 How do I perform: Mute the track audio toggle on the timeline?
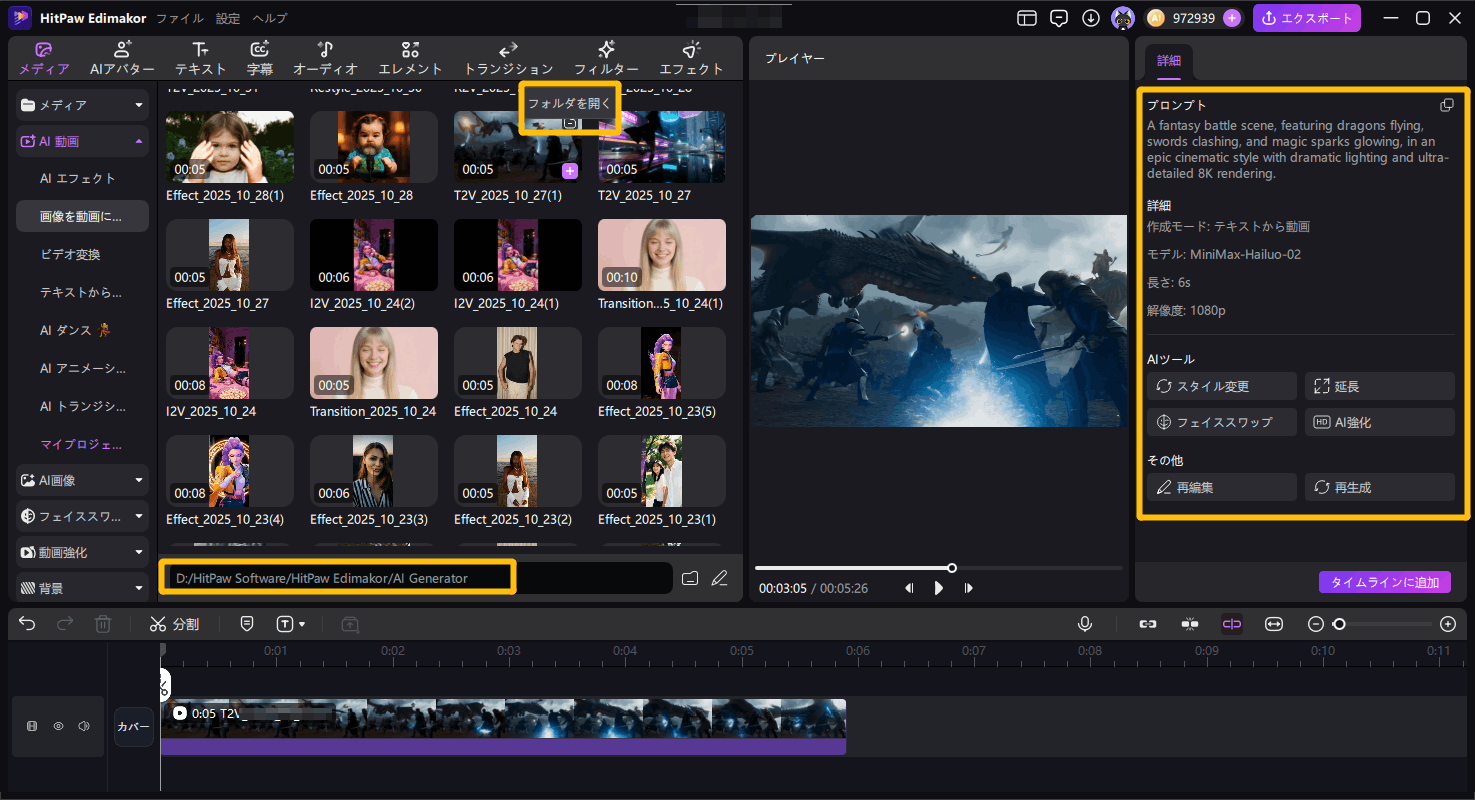pyautogui.click(x=83, y=726)
